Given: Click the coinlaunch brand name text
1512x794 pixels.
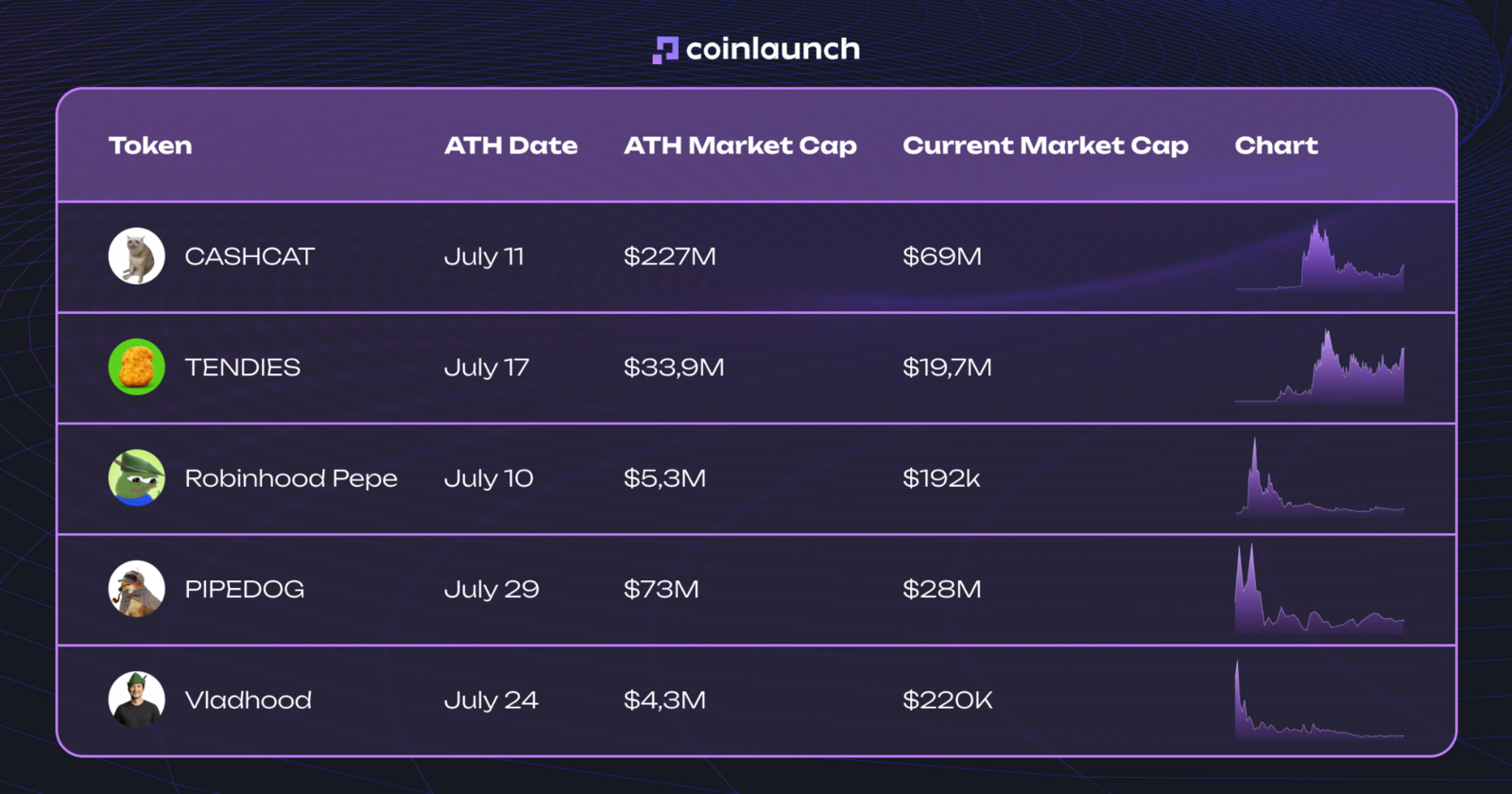Looking at the screenshot, I should click(773, 49).
